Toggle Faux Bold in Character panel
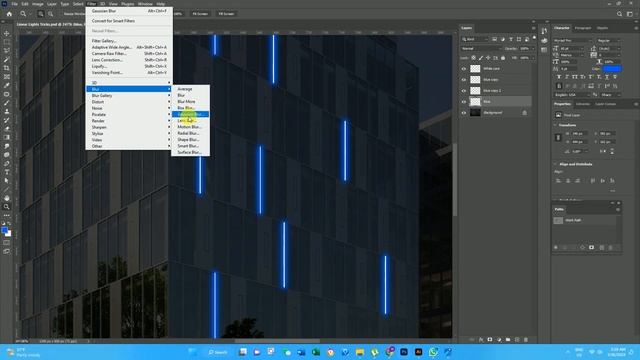The image size is (640, 360). click(x=559, y=77)
